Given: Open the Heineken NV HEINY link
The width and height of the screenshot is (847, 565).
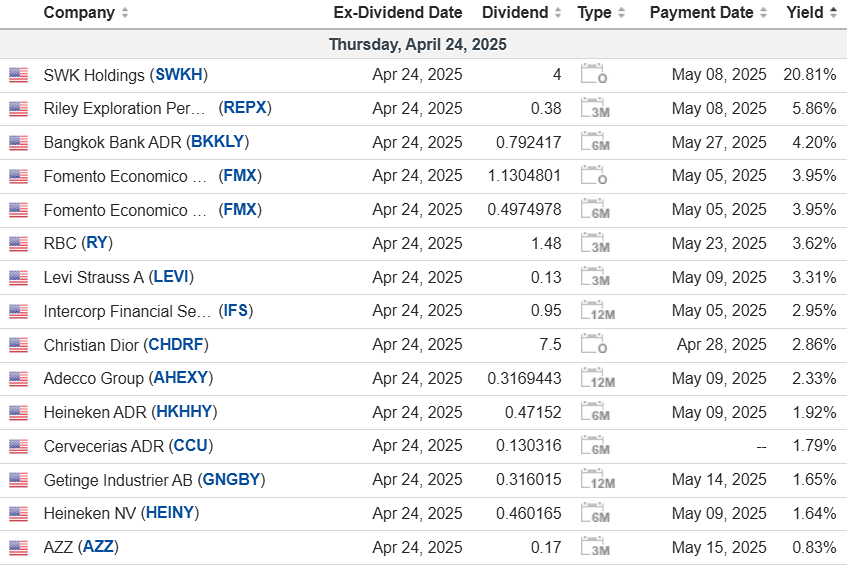Looking at the screenshot, I should 170,513.
